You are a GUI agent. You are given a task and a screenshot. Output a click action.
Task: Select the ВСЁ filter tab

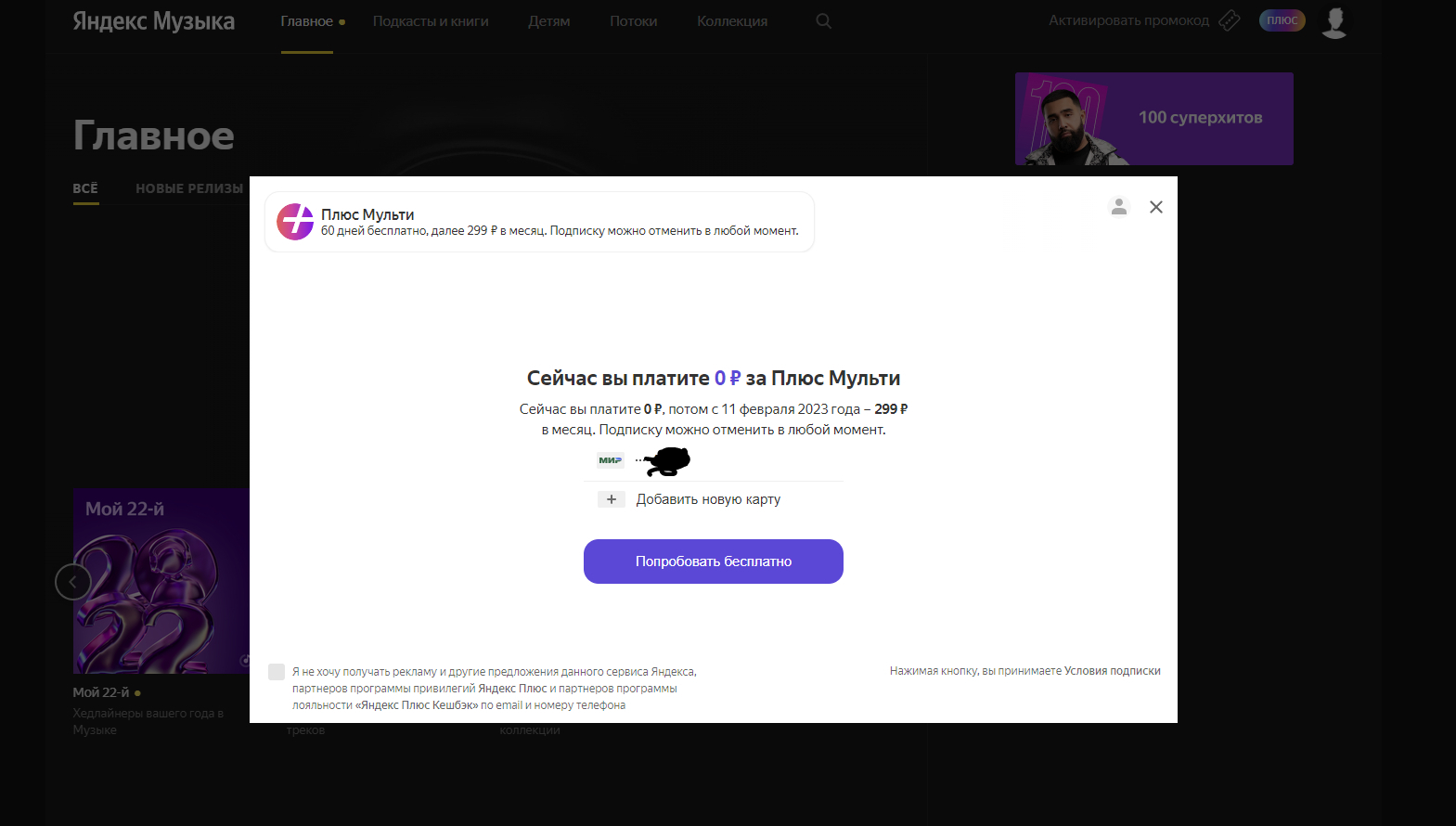click(x=85, y=188)
